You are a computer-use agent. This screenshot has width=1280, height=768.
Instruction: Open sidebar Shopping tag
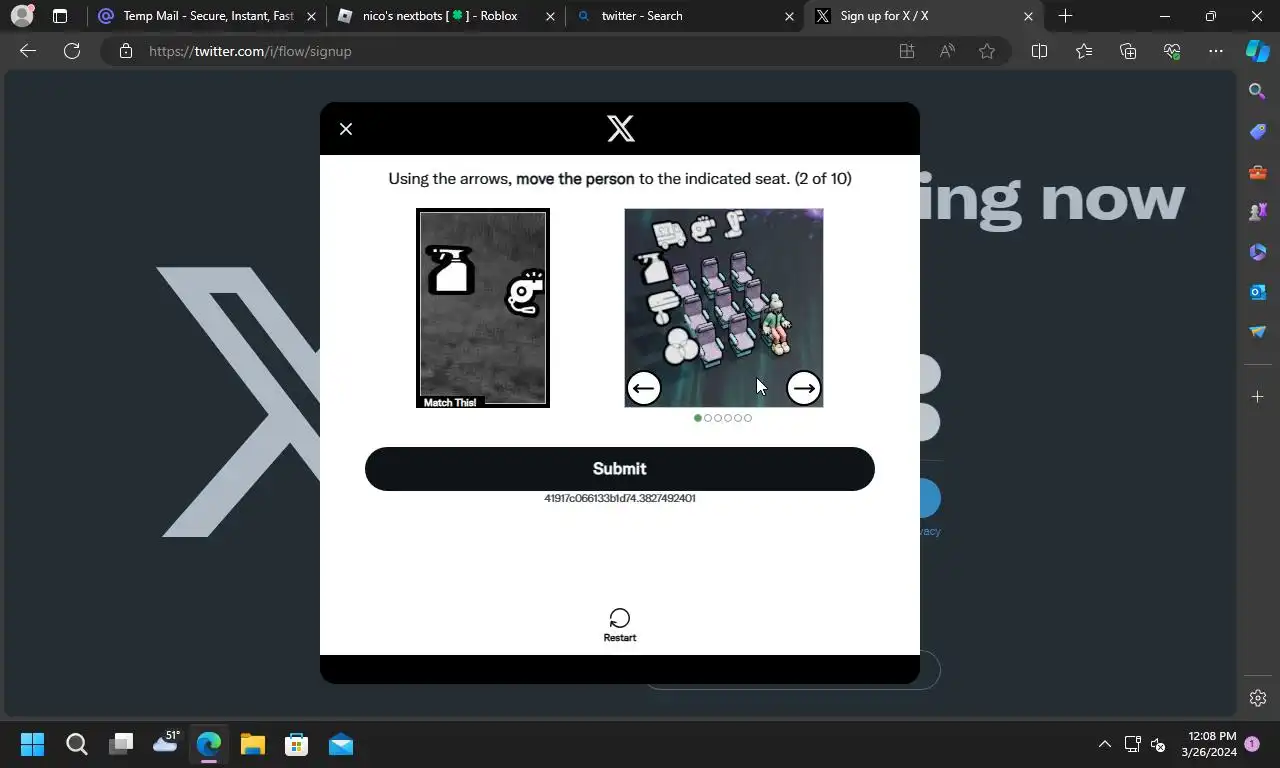click(x=1258, y=132)
